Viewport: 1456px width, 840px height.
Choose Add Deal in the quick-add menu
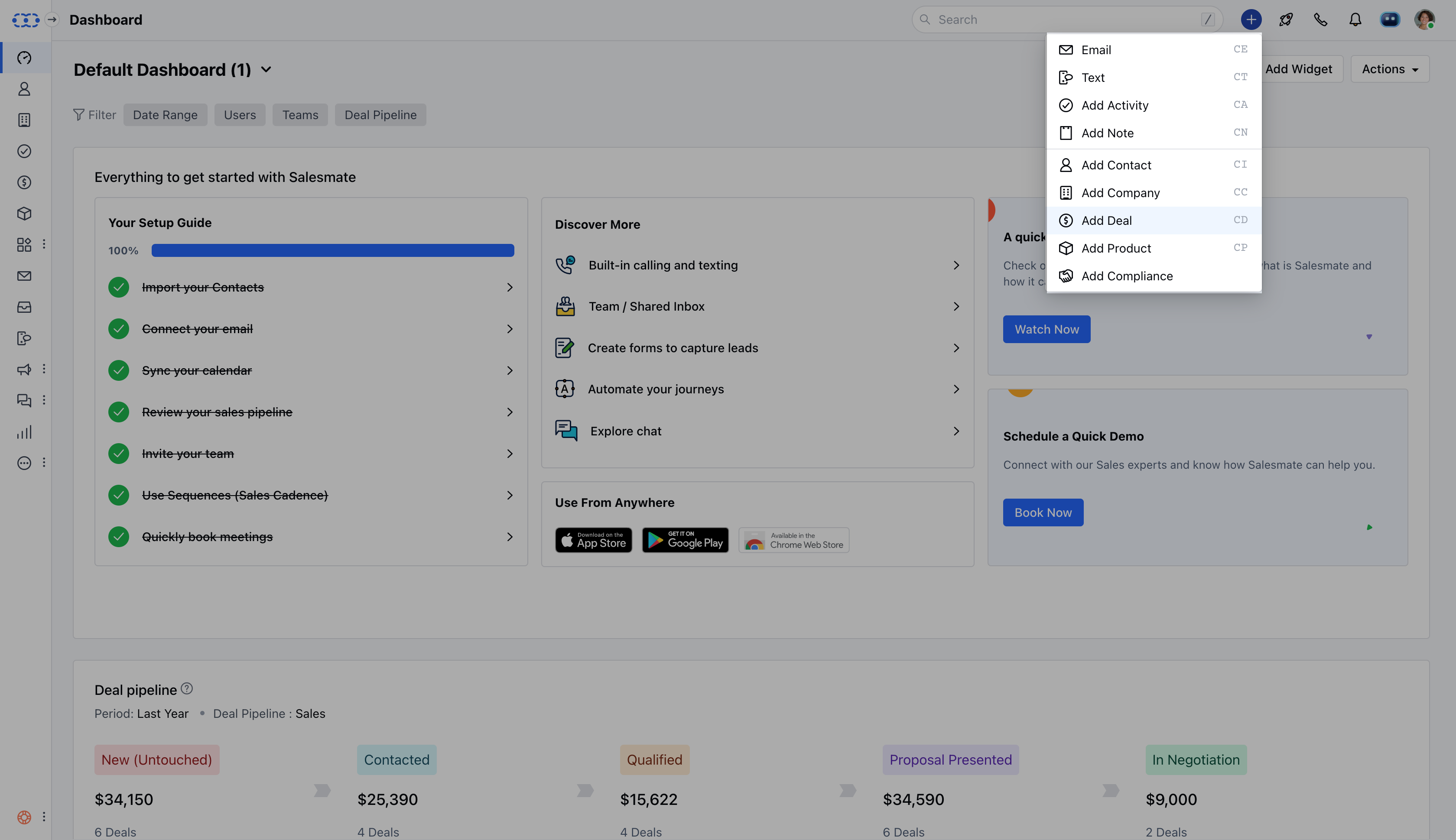pos(1154,221)
